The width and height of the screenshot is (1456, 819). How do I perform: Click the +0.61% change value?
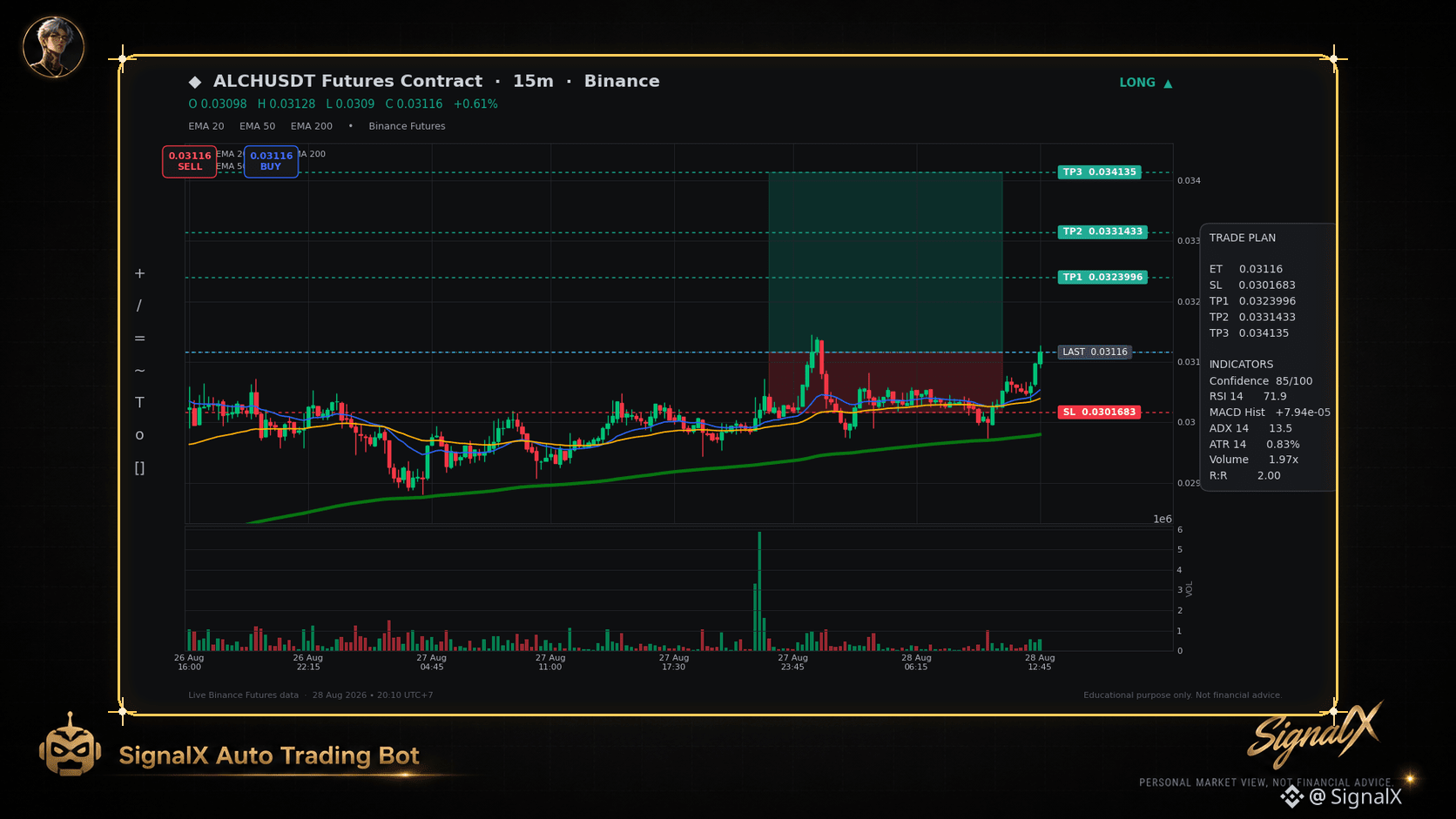475,104
